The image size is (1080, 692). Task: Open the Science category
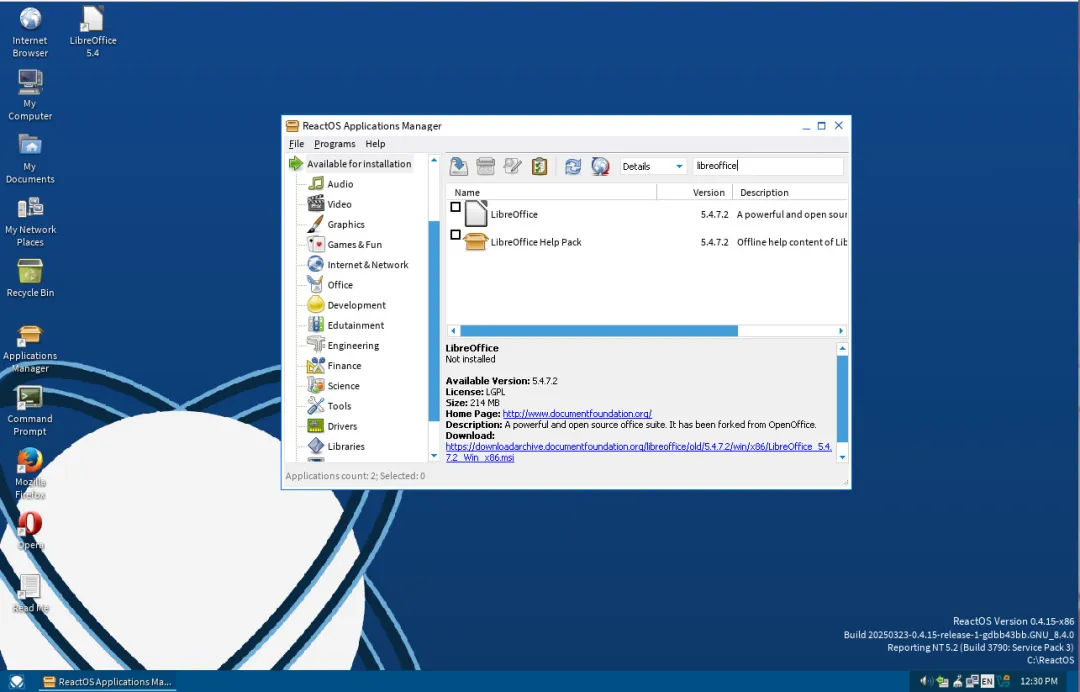(333, 386)
